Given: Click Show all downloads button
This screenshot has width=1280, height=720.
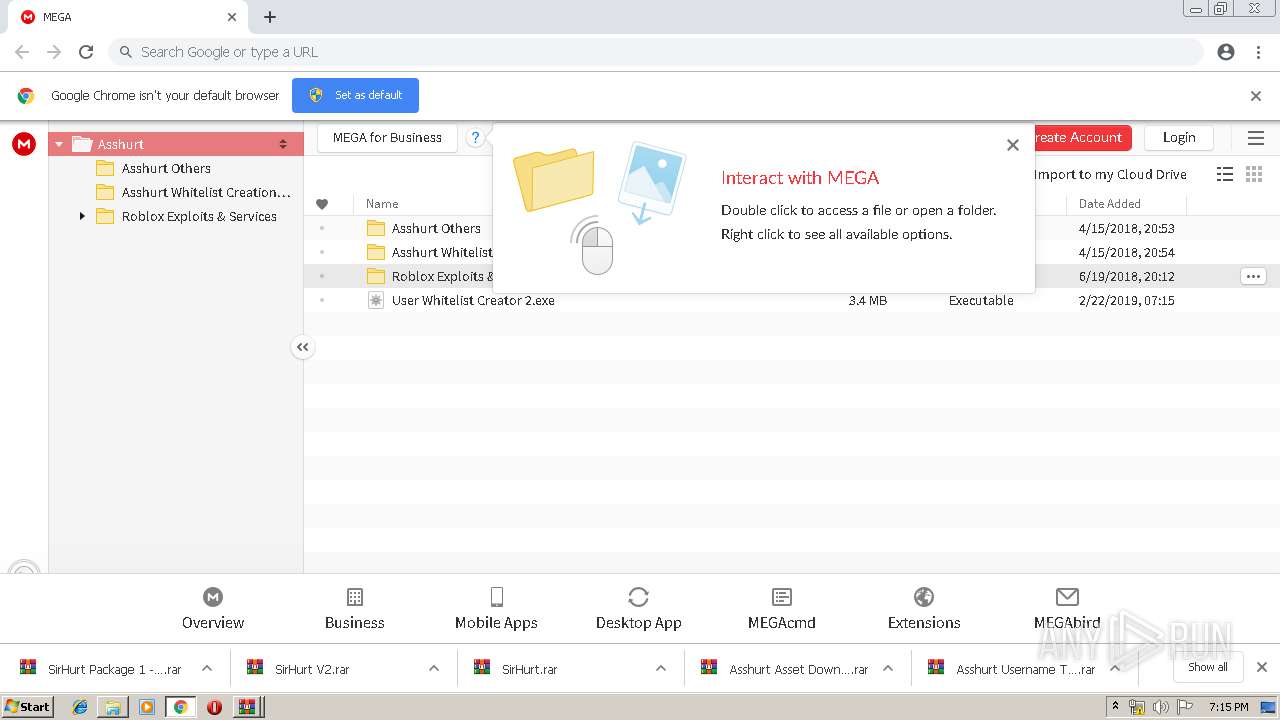Looking at the screenshot, I should coord(1208,667).
